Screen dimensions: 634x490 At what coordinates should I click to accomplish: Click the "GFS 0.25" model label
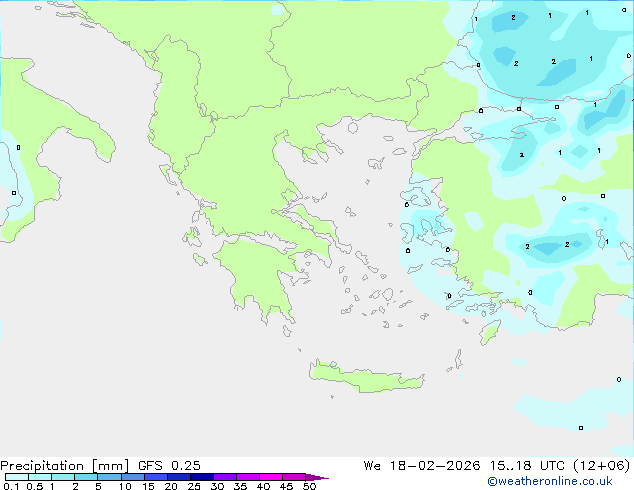pyautogui.click(x=169, y=466)
